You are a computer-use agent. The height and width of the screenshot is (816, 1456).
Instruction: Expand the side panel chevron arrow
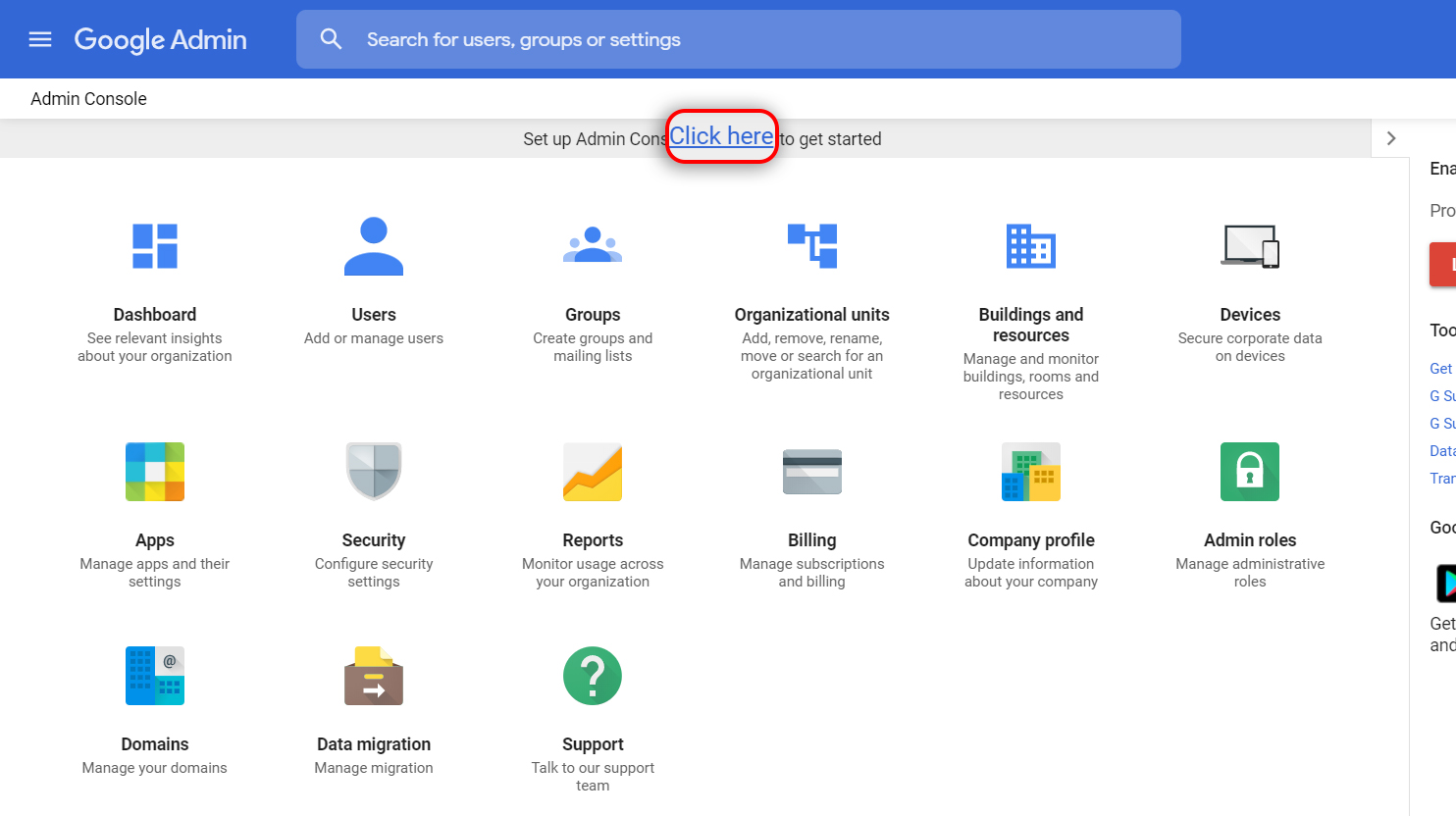point(1390,138)
